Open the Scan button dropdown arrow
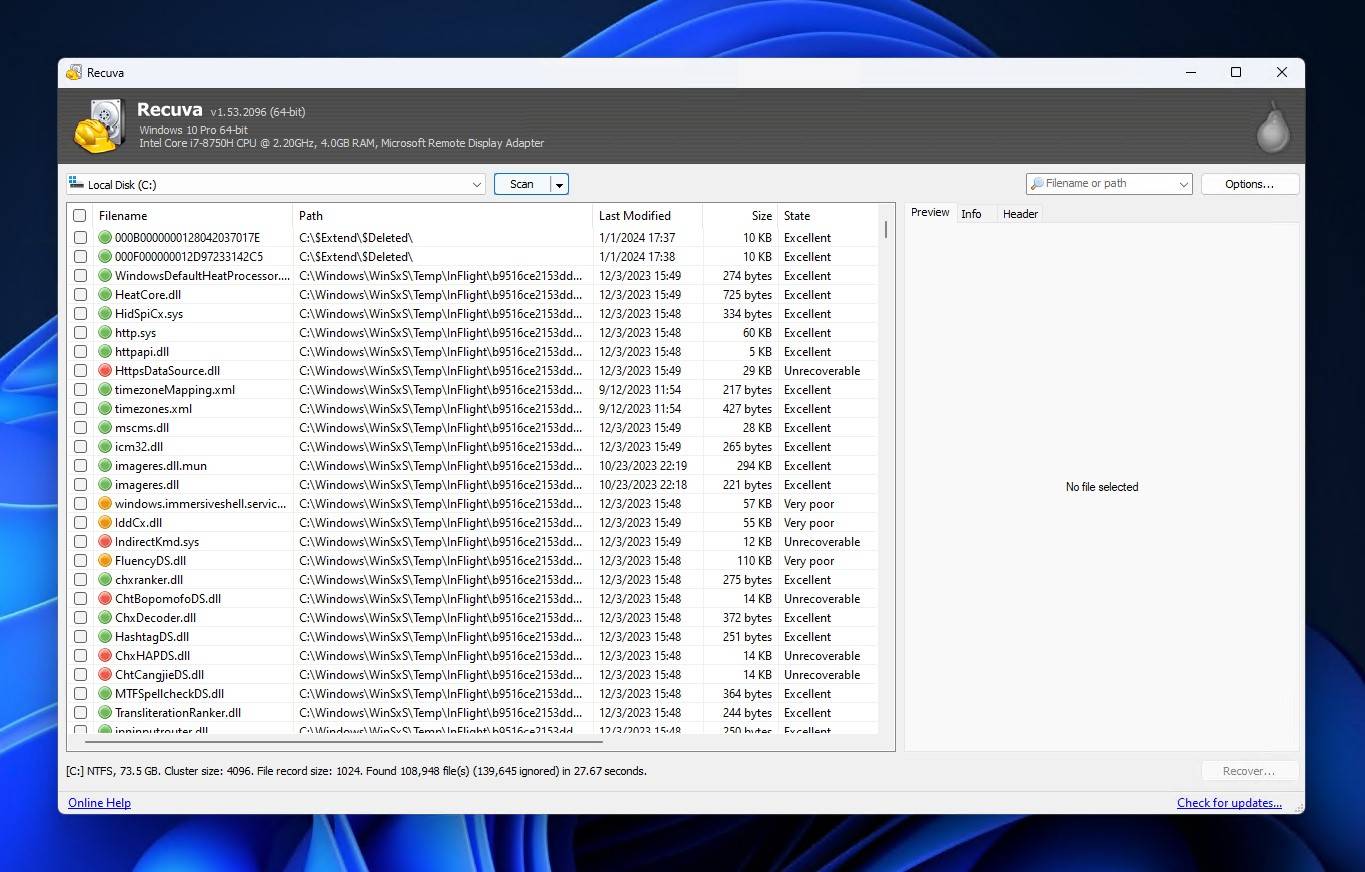The width and height of the screenshot is (1365, 872). click(560, 184)
